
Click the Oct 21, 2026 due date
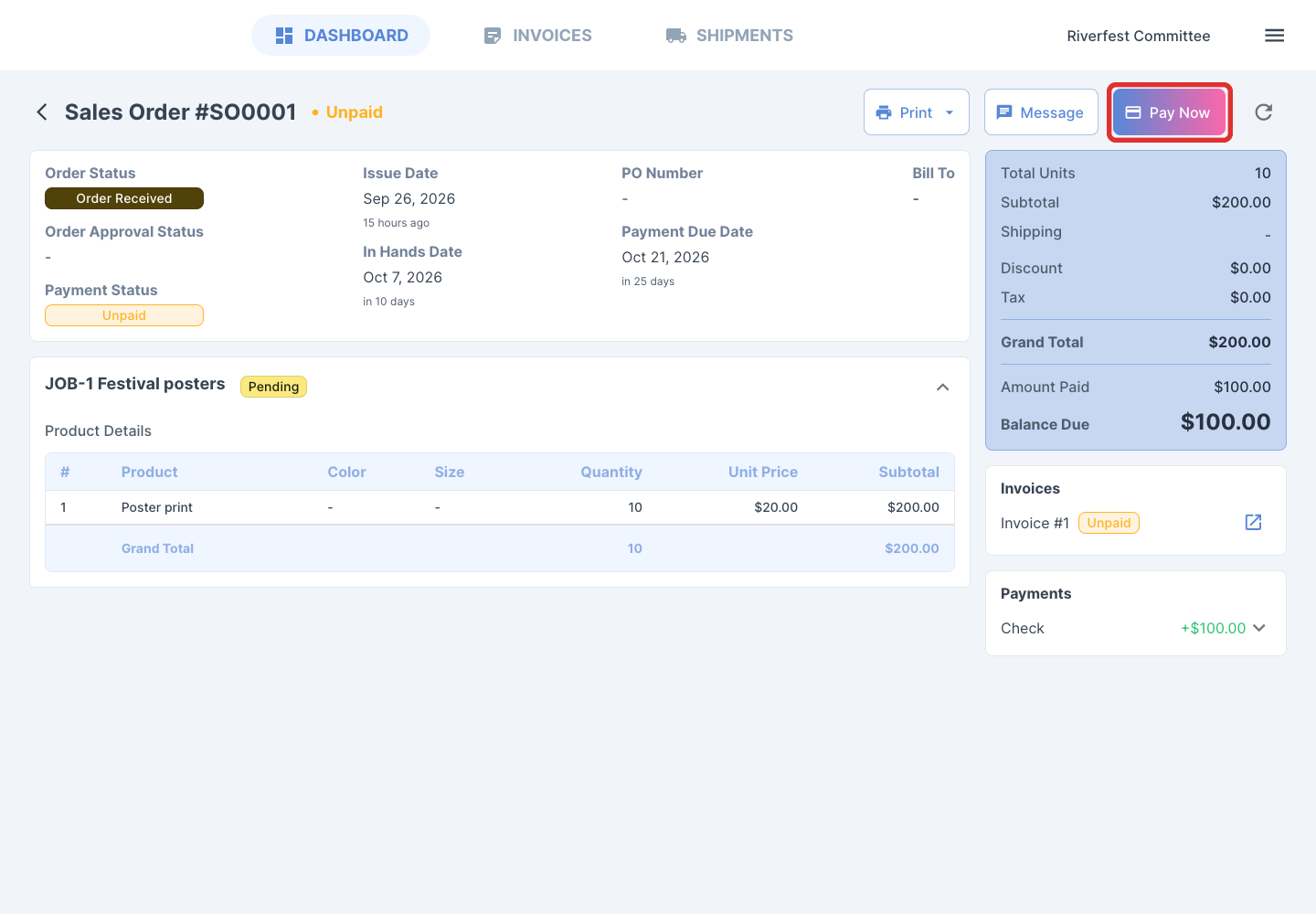coord(665,257)
